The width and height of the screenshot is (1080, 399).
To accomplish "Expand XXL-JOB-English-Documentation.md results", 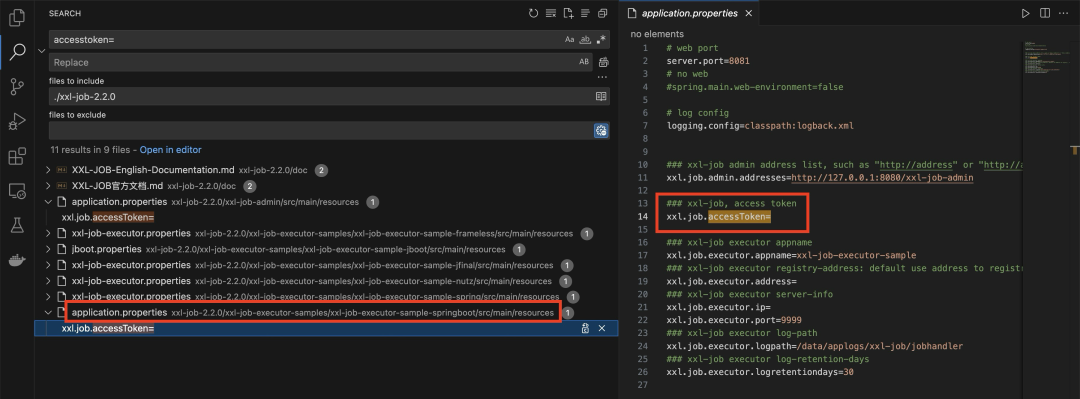I will 48,170.
